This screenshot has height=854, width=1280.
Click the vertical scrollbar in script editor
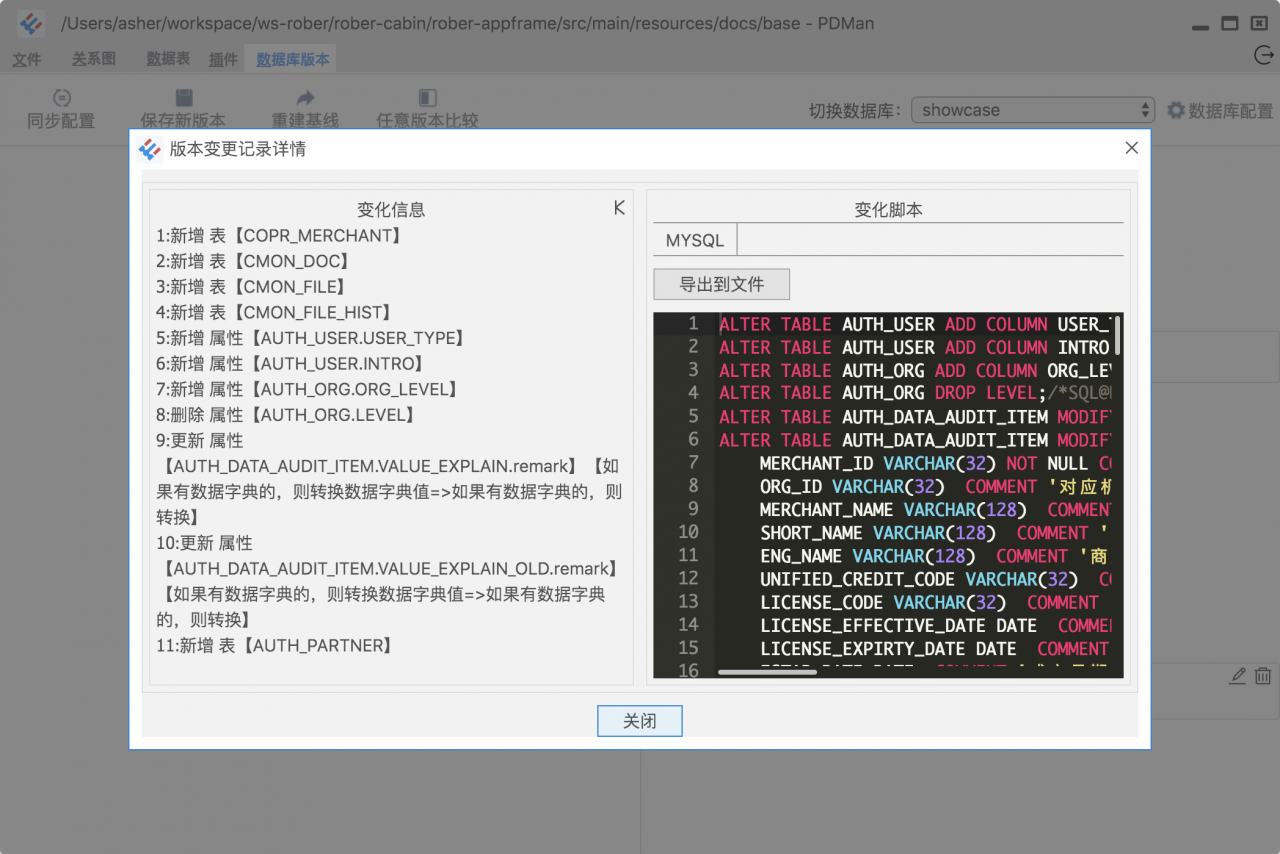click(x=1117, y=335)
